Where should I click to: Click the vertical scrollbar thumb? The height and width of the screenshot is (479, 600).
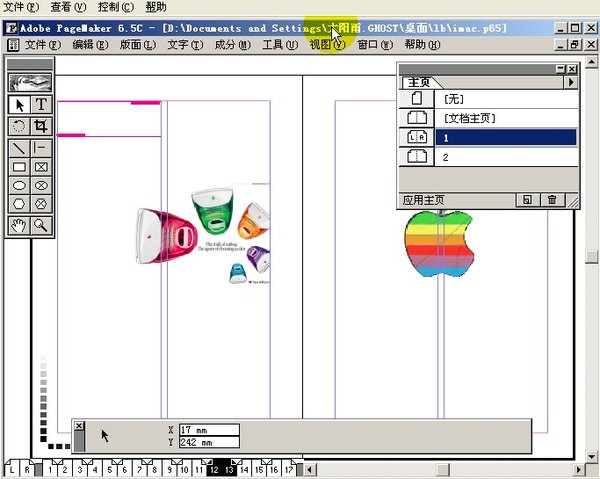click(x=592, y=257)
